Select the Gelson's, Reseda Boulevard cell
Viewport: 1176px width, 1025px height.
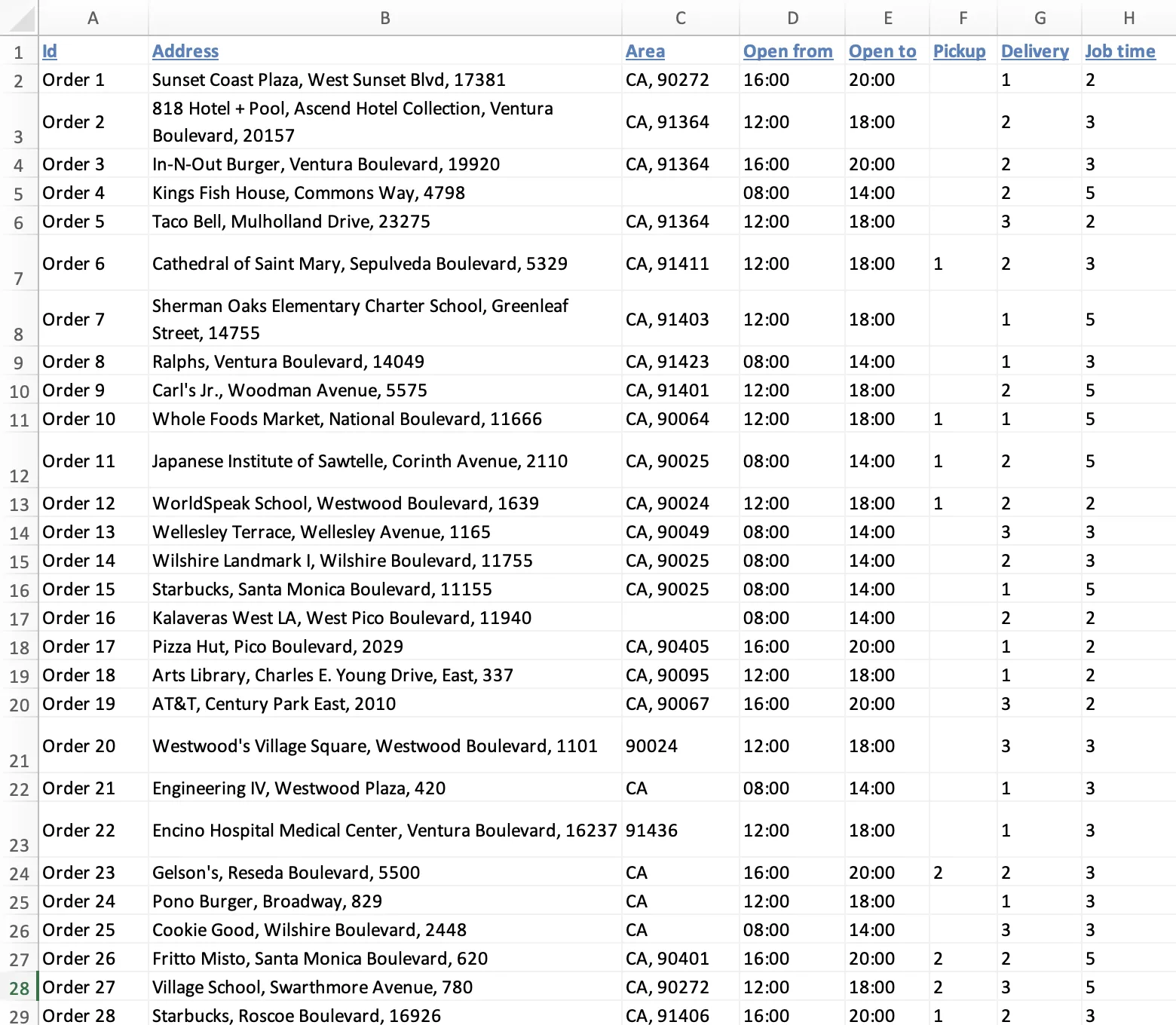(x=384, y=873)
